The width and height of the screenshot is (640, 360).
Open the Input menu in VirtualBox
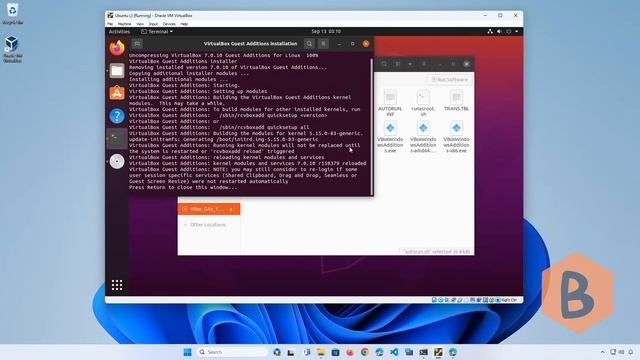pos(153,24)
